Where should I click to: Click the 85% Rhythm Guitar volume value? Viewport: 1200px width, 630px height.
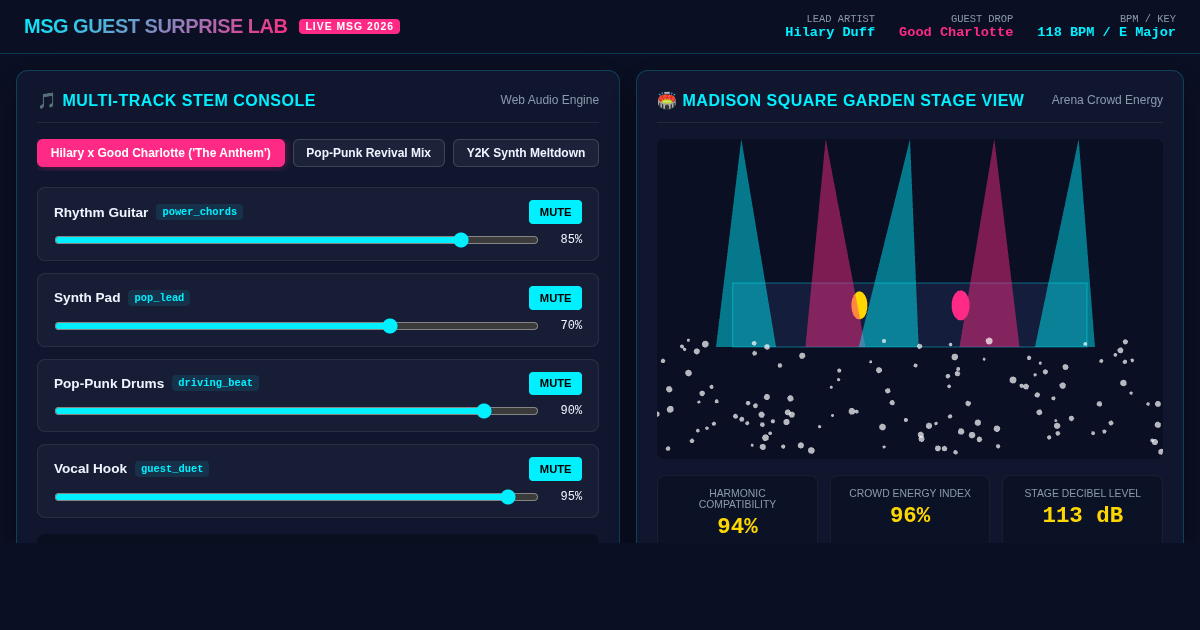(571, 240)
